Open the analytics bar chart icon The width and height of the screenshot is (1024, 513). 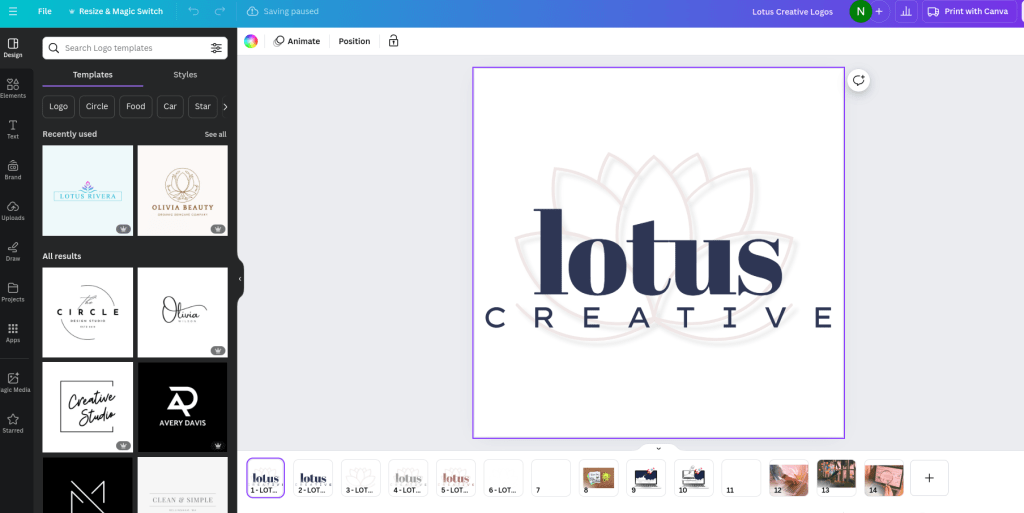[x=906, y=11]
